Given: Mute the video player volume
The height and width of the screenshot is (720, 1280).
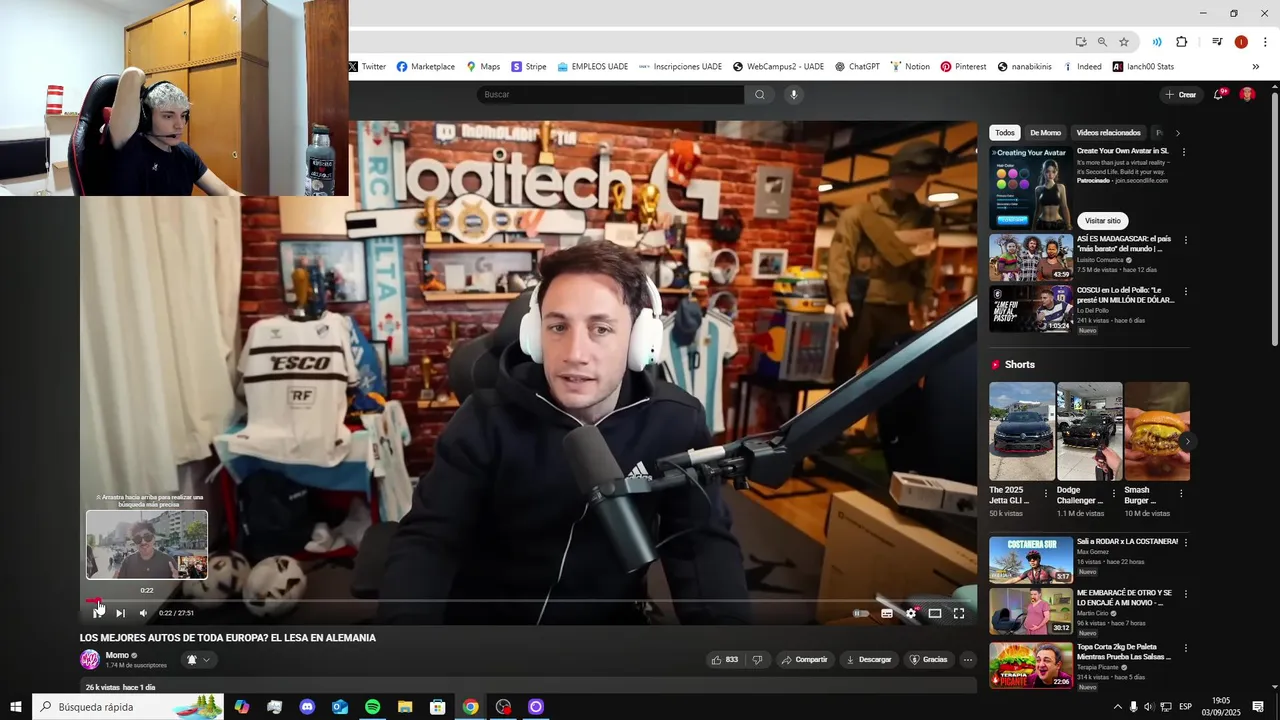Looking at the screenshot, I should tap(143, 613).
